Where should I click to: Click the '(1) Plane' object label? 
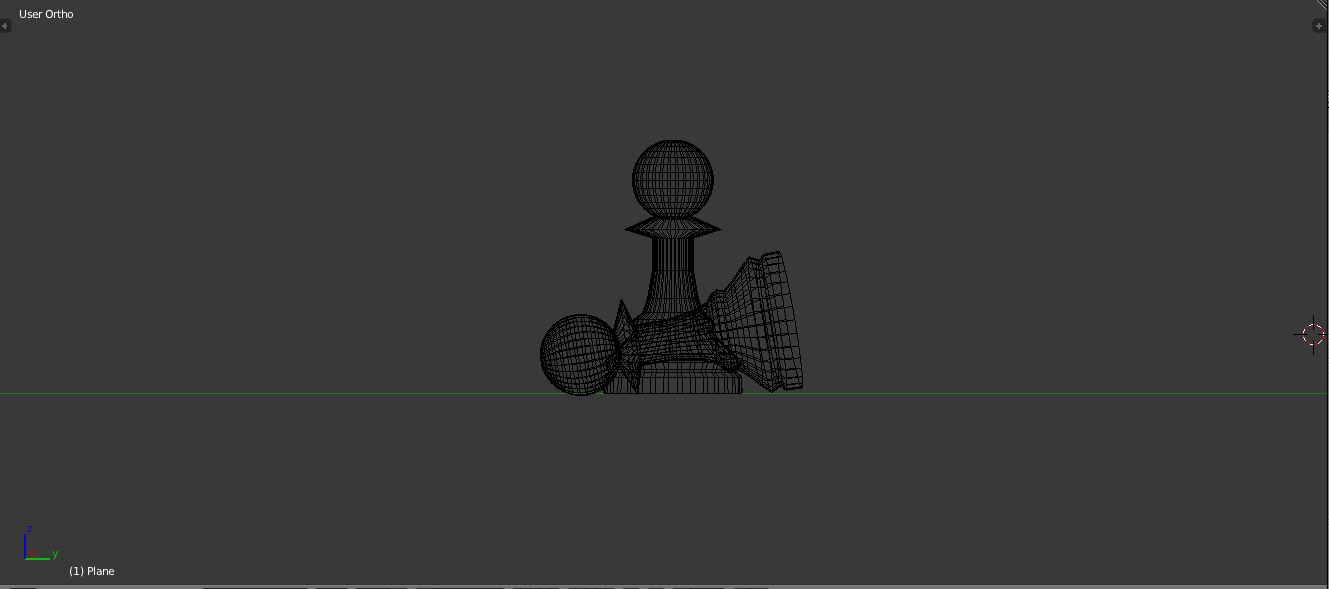point(91,571)
